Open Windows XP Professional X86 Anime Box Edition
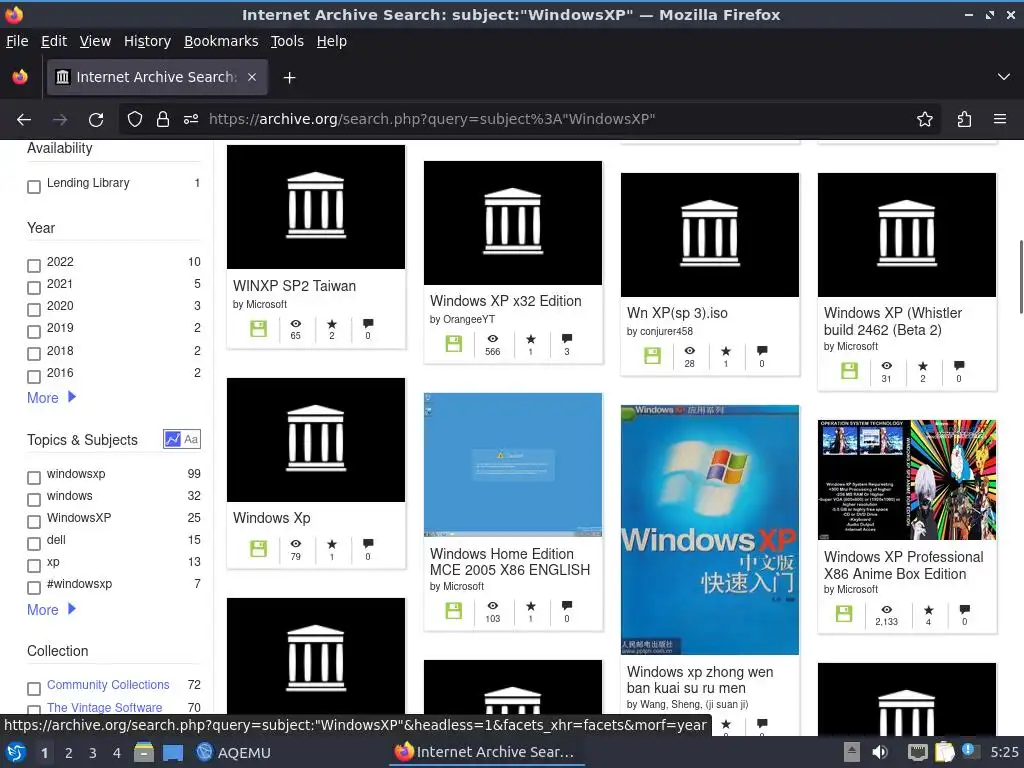The height and width of the screenshot is (768, 1024). 903,566
